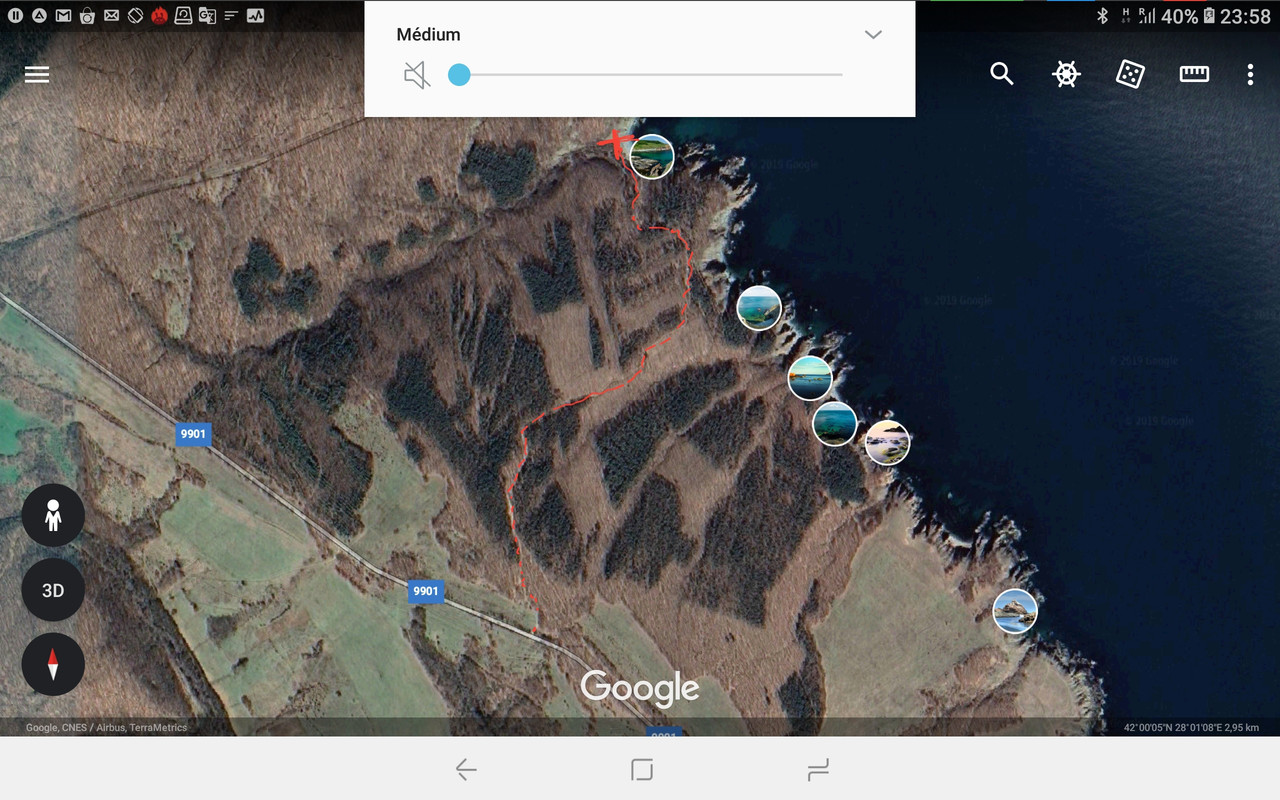Tap the Android back navigation button

[x=465, y=769]
